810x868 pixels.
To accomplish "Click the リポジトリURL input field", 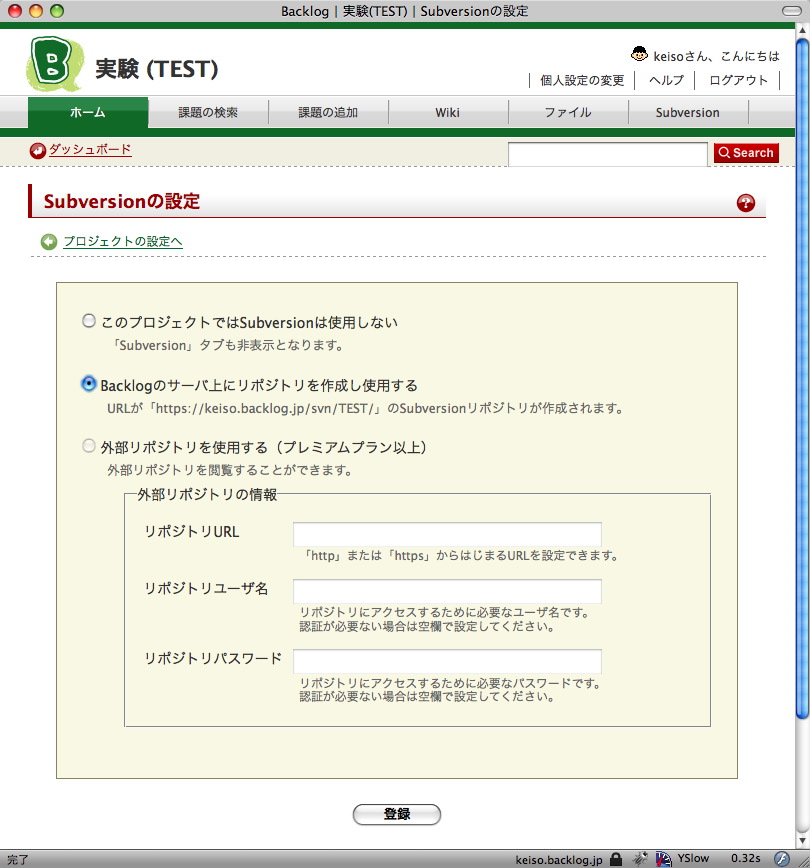I will coord(447,534).
